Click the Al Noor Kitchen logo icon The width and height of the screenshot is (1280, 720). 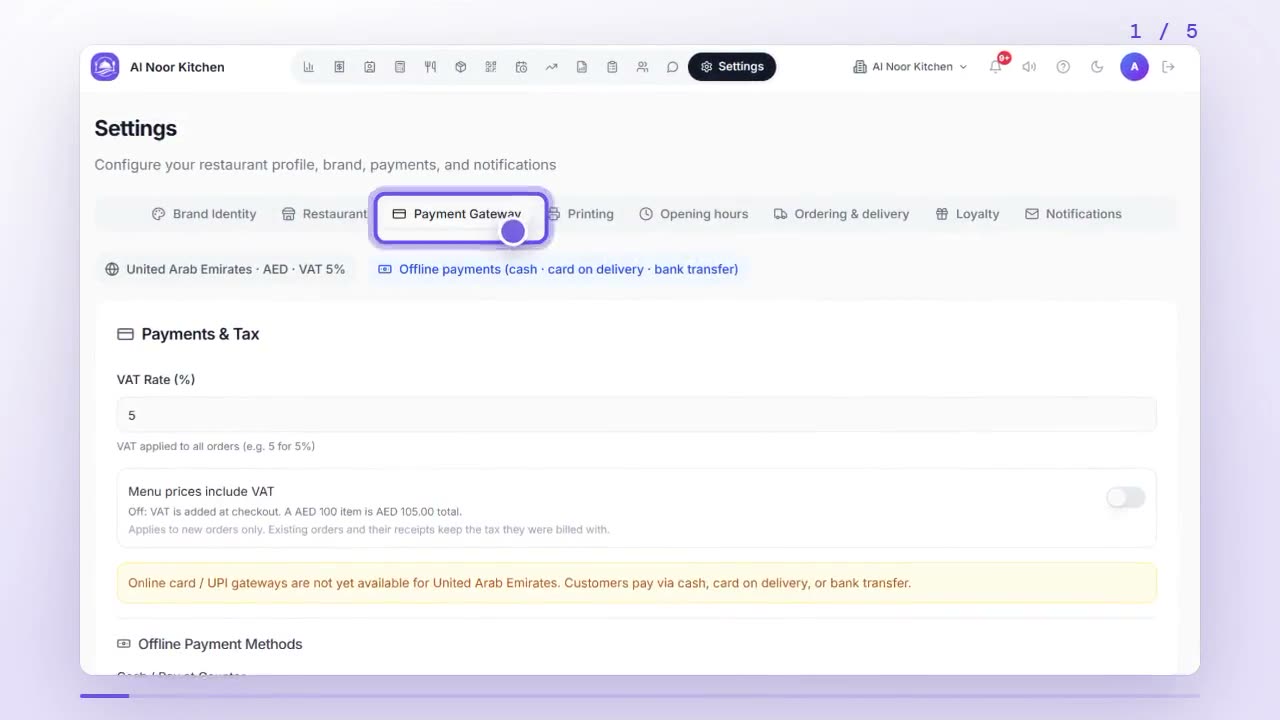(105, 67)
